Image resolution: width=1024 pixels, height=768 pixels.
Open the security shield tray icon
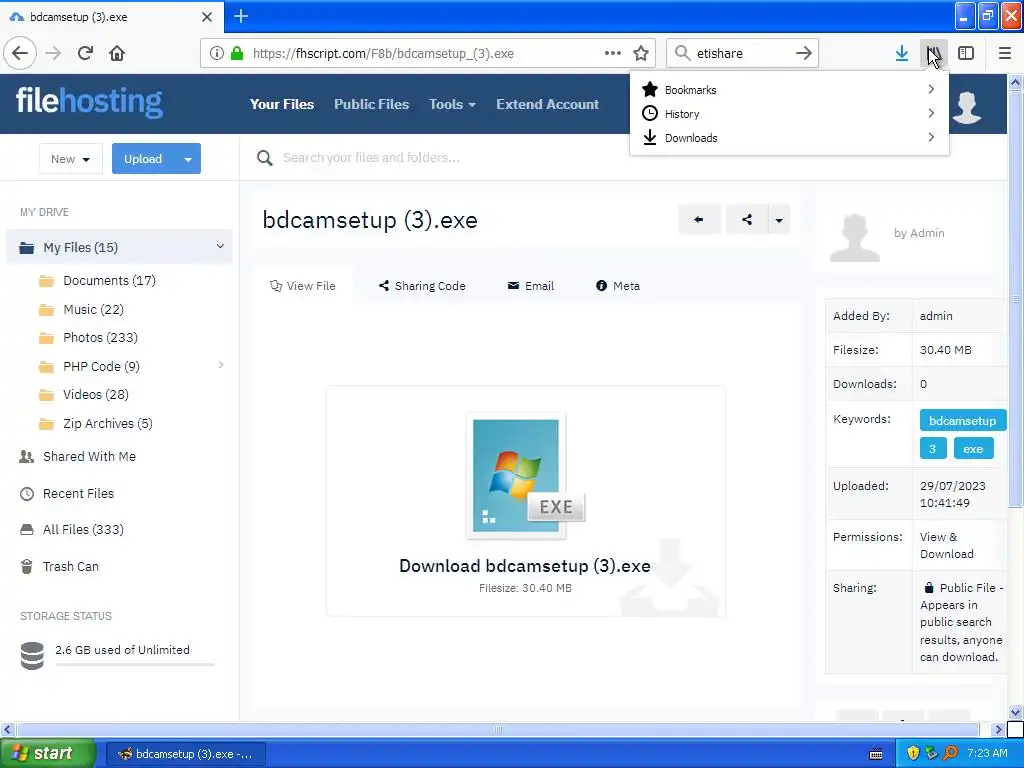[913, 753]
